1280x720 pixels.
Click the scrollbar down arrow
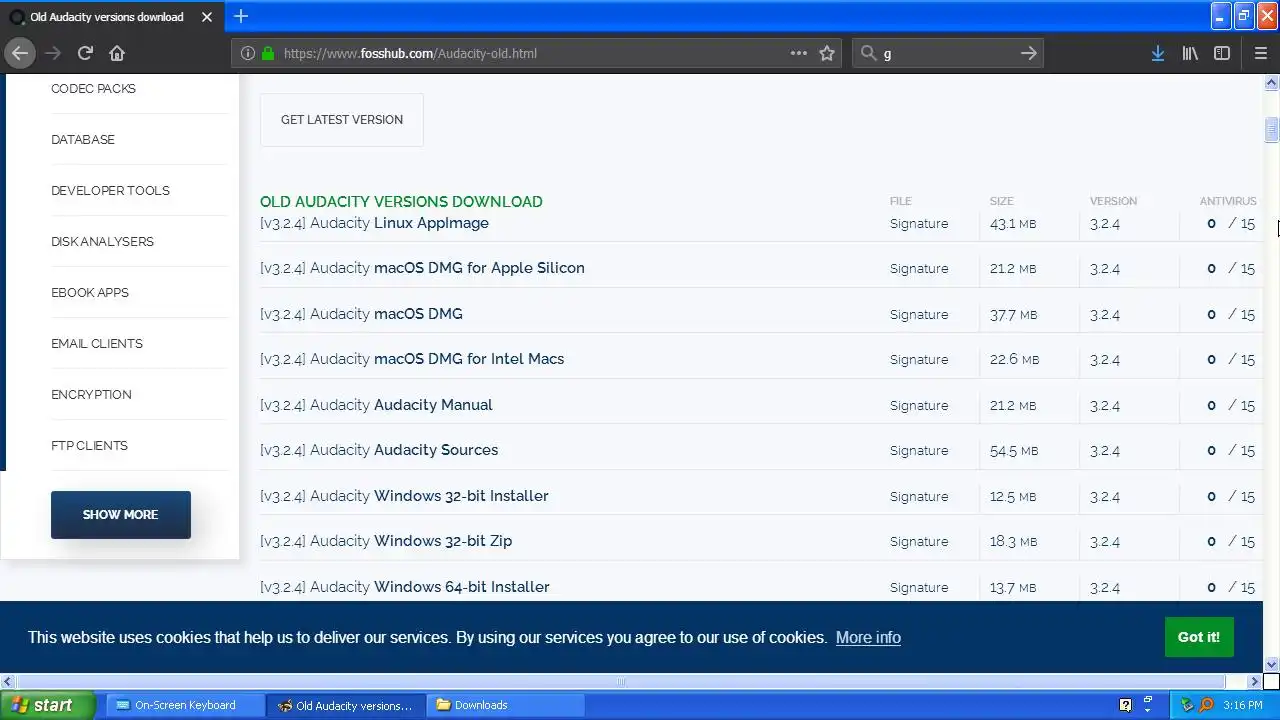tap(1272, 664)
